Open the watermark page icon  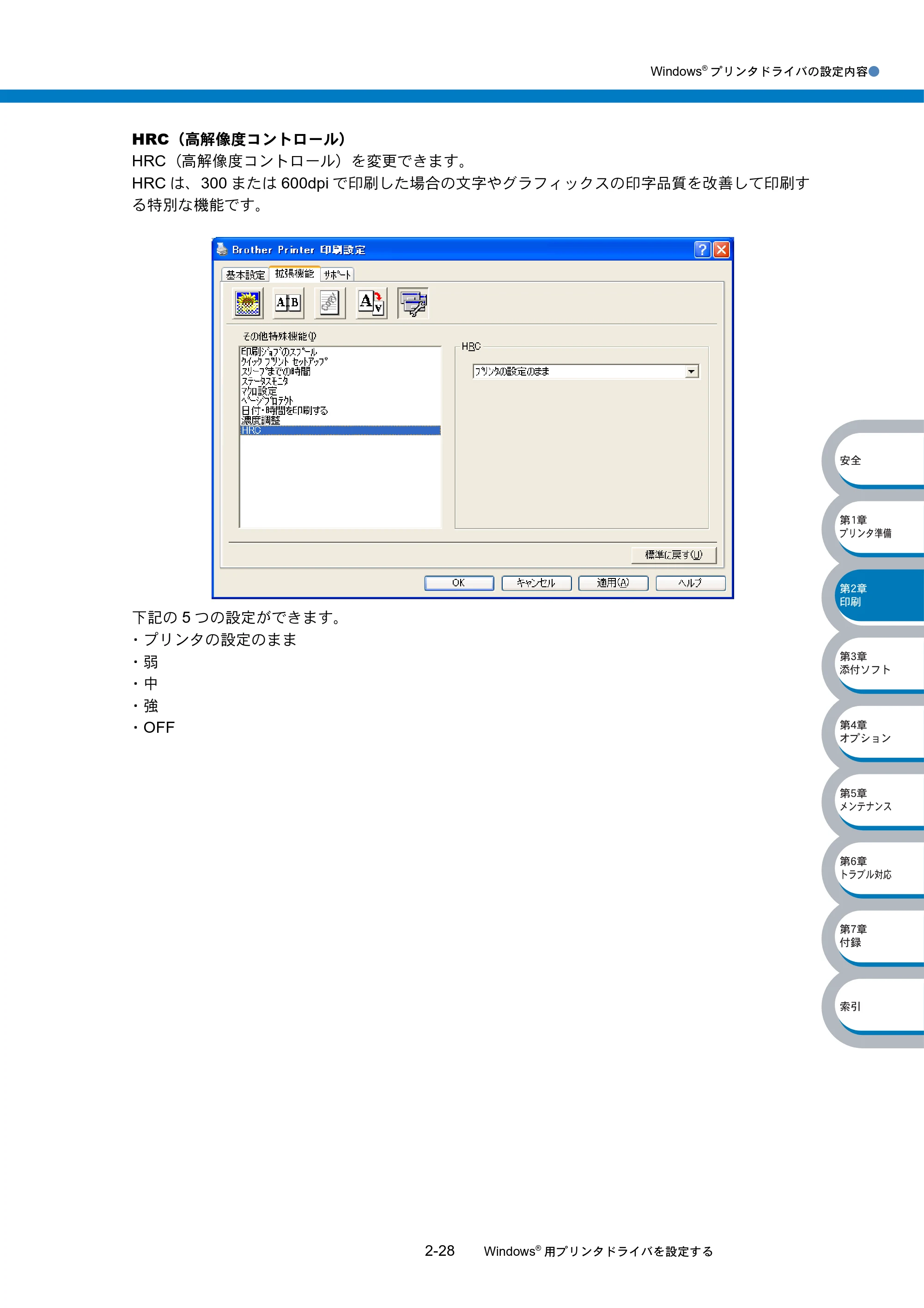coord(329,303)
